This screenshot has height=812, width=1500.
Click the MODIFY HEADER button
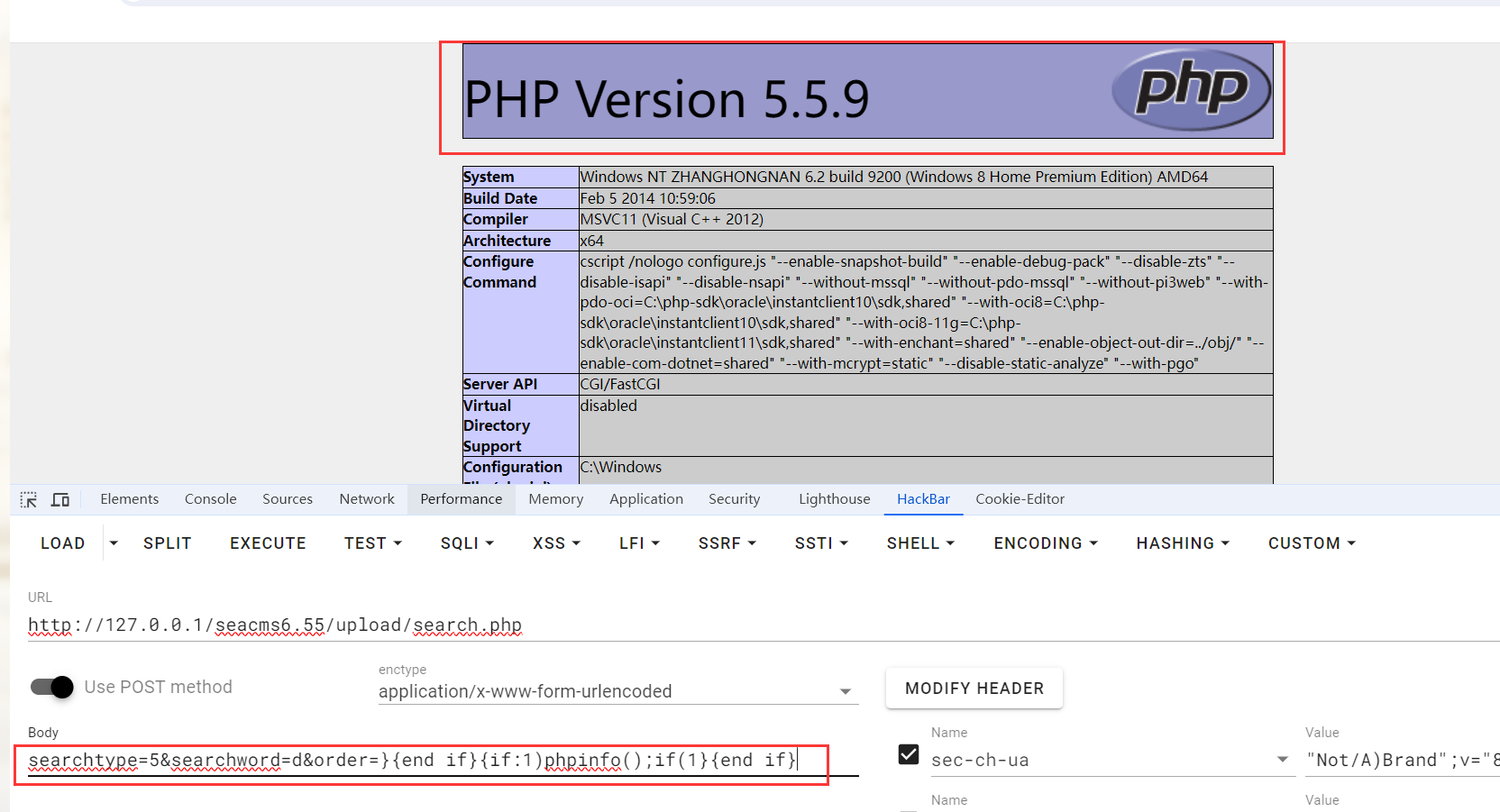(x=974, y=689)
